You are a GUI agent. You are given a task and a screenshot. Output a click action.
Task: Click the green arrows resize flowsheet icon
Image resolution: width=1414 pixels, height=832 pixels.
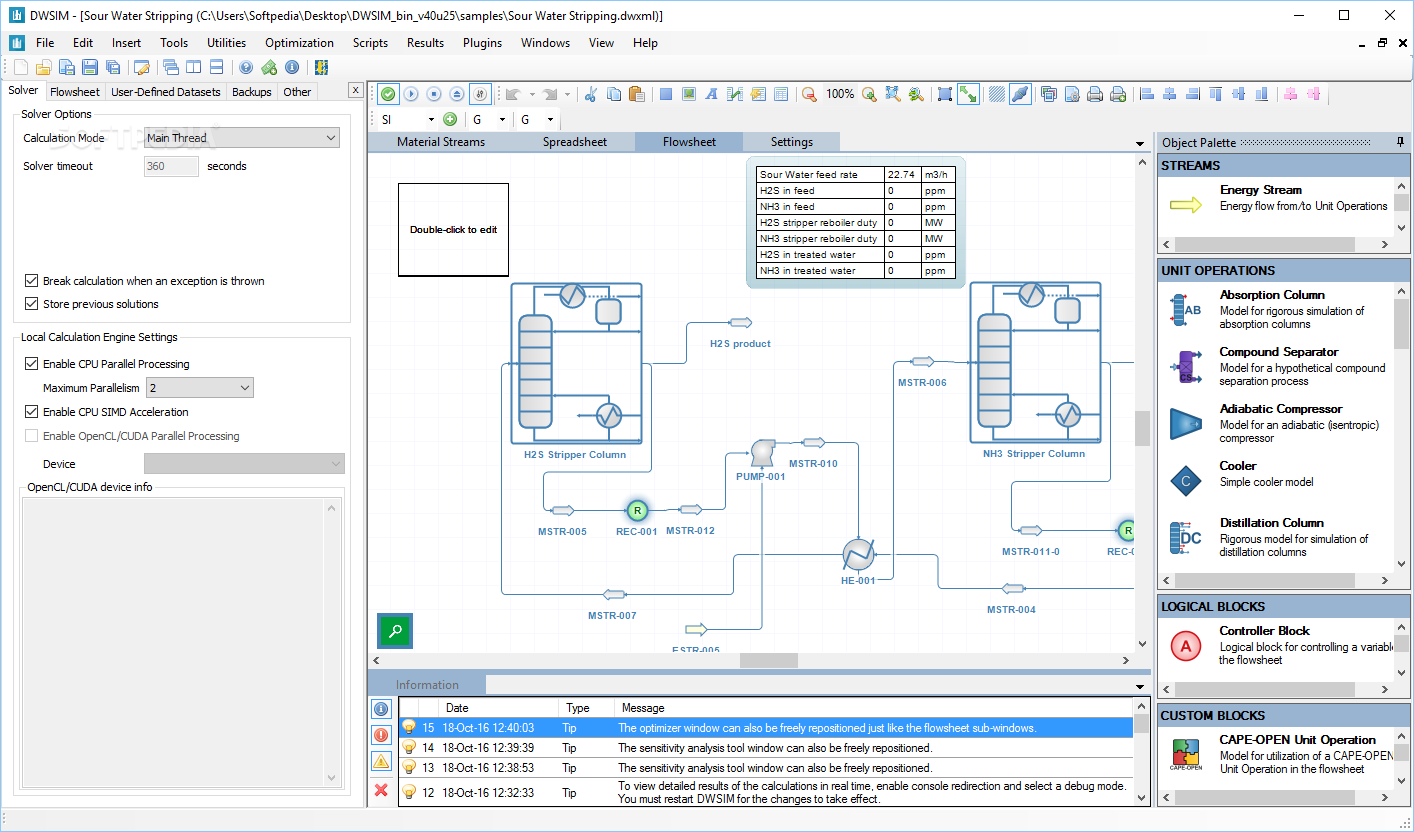(x=968, y=94)
